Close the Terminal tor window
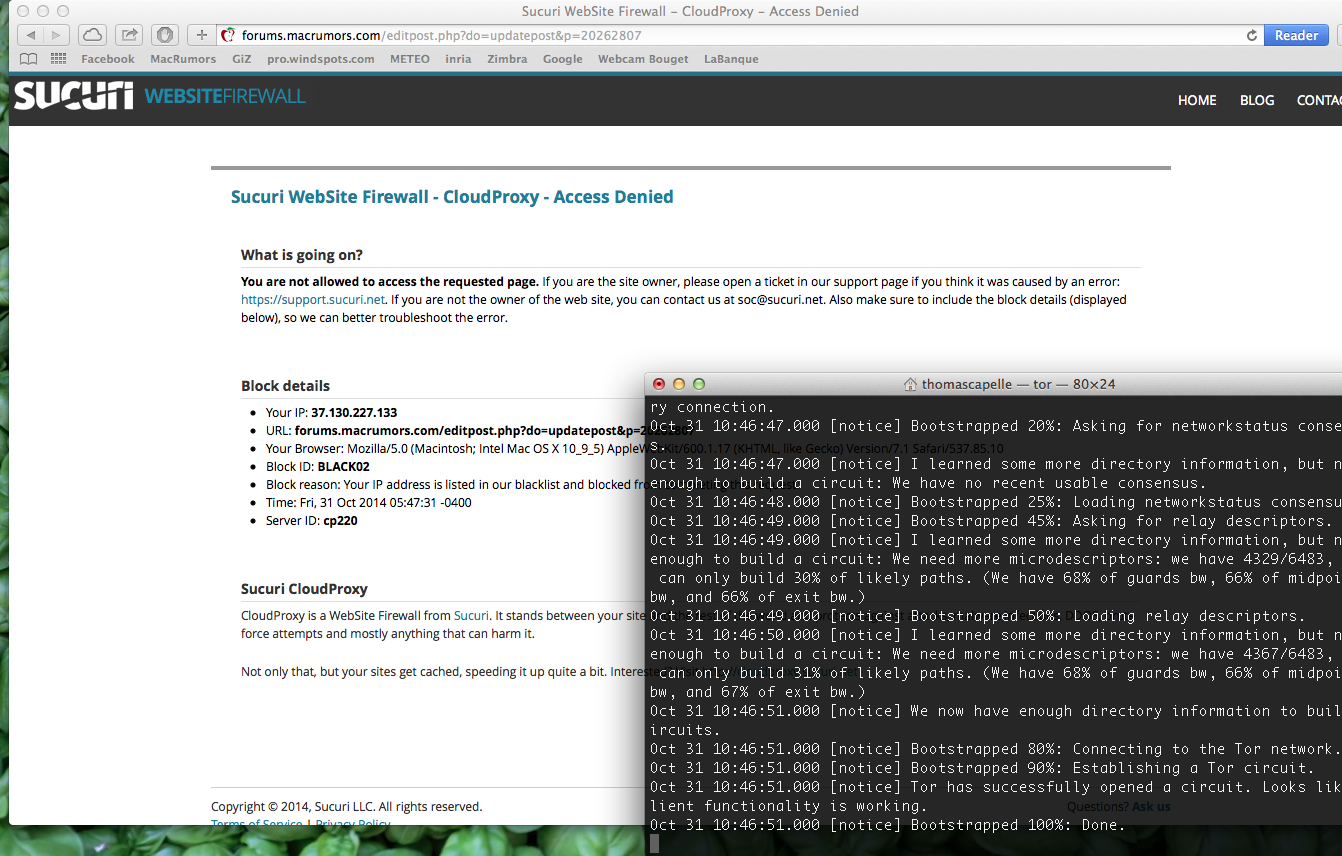 [659, 384]
